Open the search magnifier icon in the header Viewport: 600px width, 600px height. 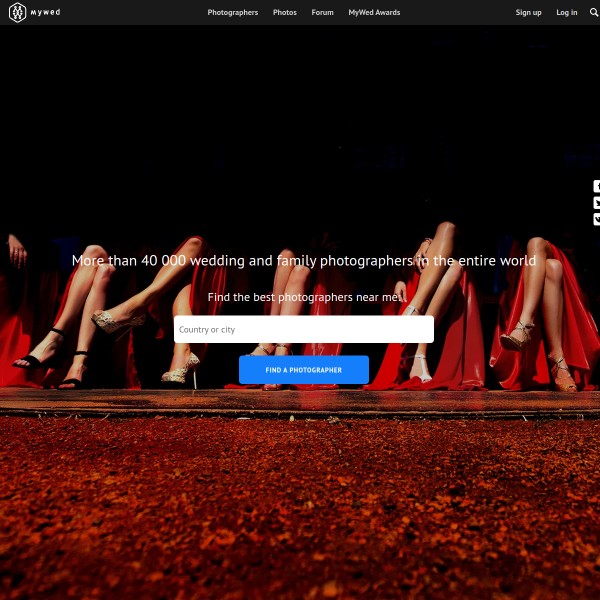point(594,12)
